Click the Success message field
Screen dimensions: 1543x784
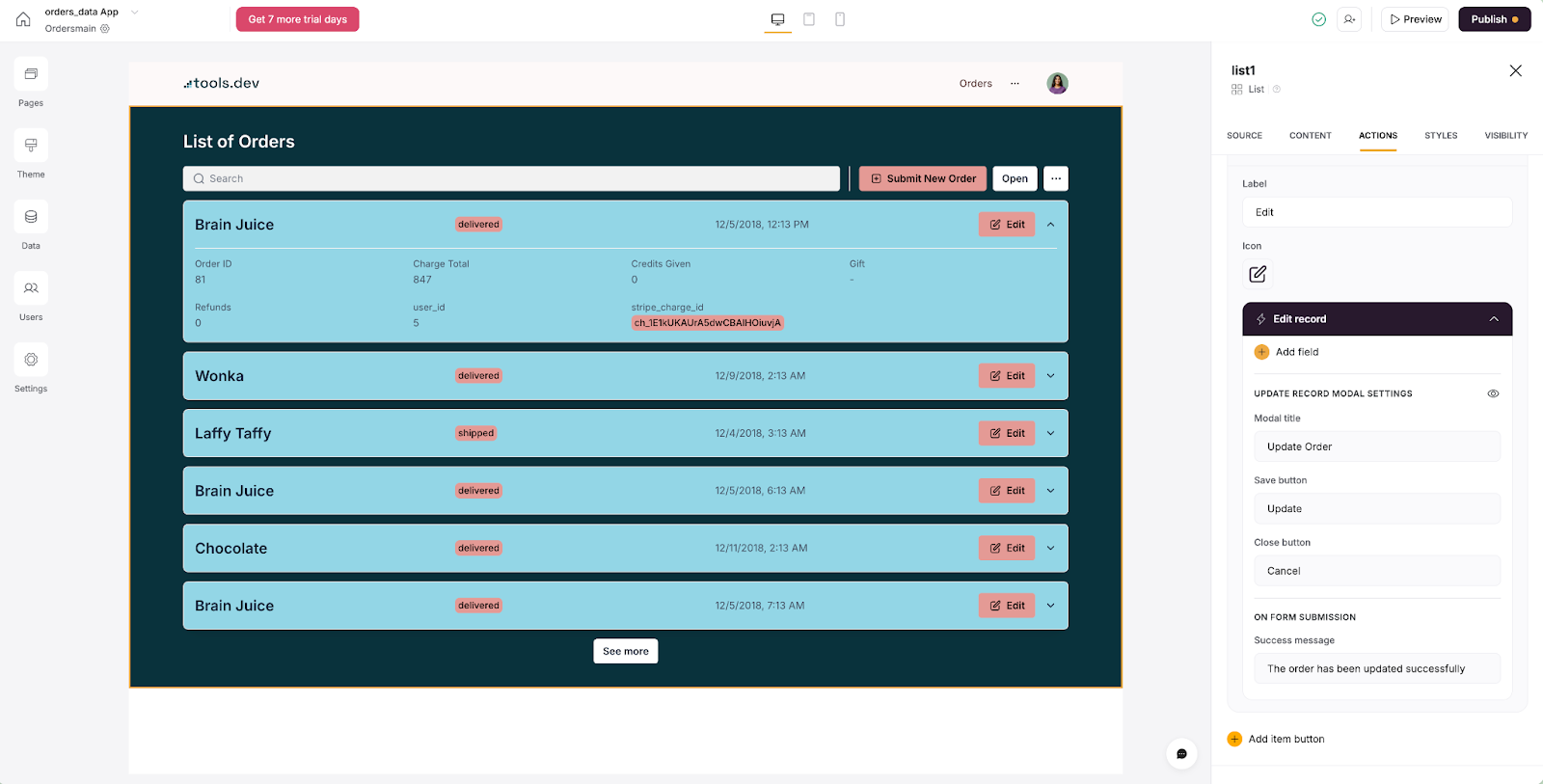coord(1377,669)
